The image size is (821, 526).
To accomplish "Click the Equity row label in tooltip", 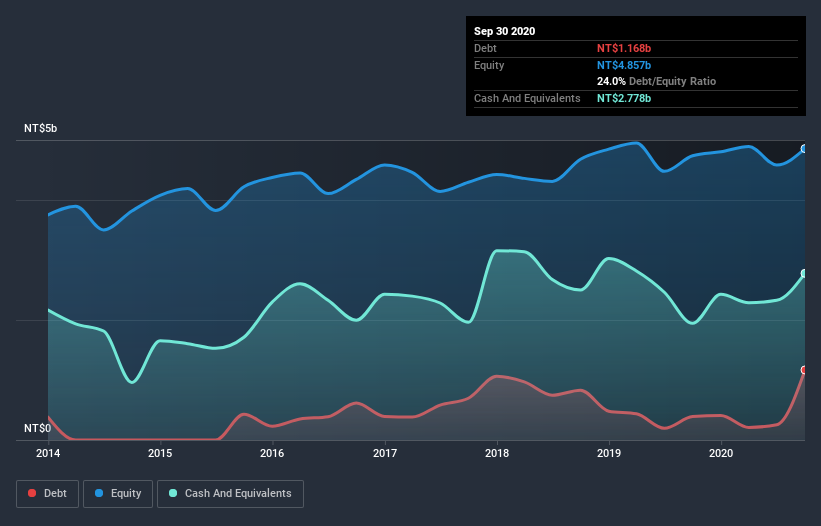I will click(x=489, y=65).
